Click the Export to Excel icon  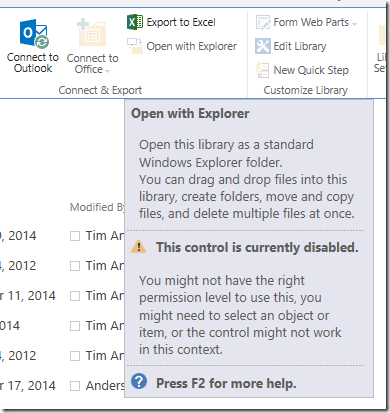(x=135, y=22)
